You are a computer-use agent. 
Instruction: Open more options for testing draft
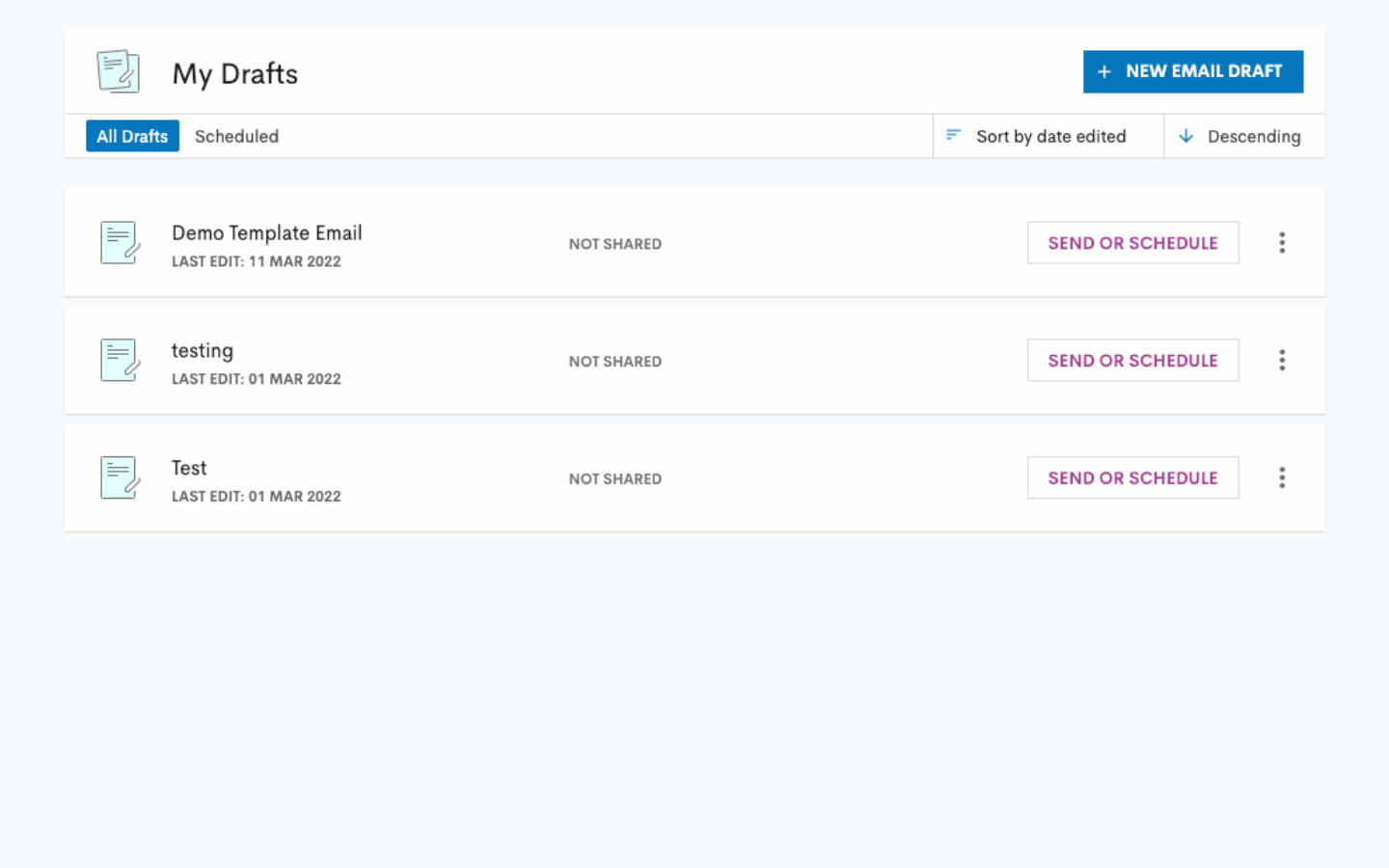(1282, 361)
